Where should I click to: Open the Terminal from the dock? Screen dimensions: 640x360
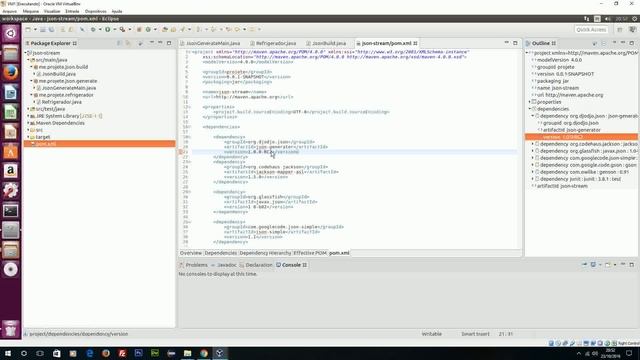[x=11, y=211]
